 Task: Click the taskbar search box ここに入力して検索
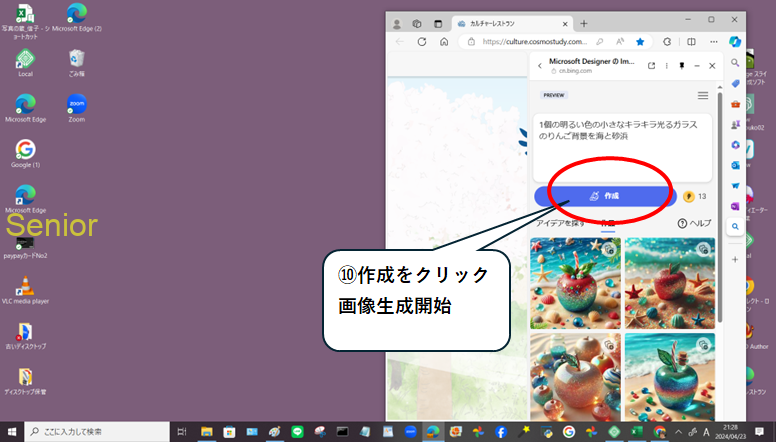(97, 432)
